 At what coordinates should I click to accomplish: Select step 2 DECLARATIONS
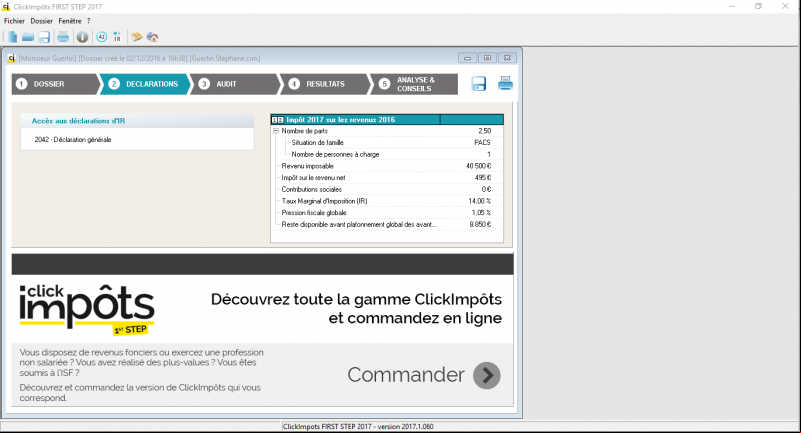coord(145,84)
